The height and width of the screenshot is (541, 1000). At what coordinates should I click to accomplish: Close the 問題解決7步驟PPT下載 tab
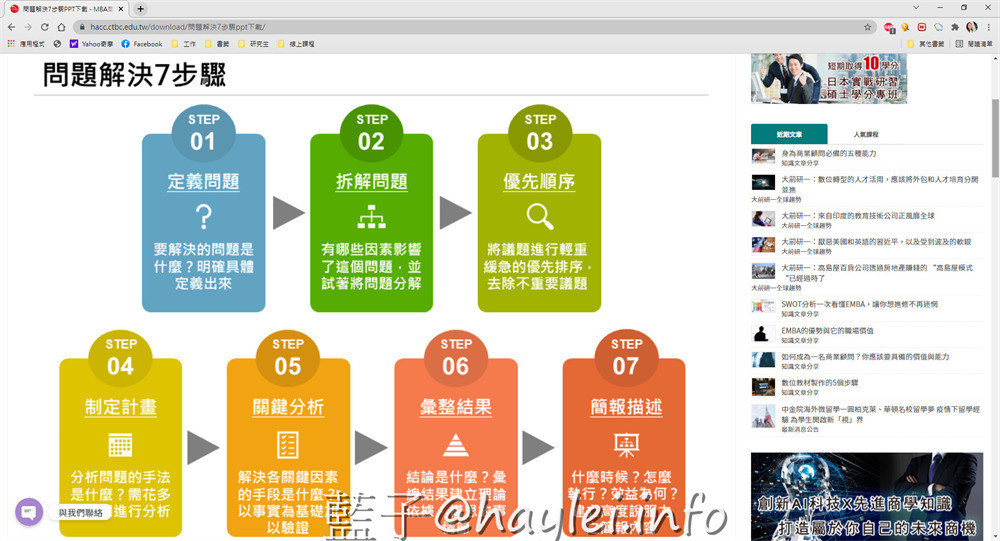pos(121,9)
